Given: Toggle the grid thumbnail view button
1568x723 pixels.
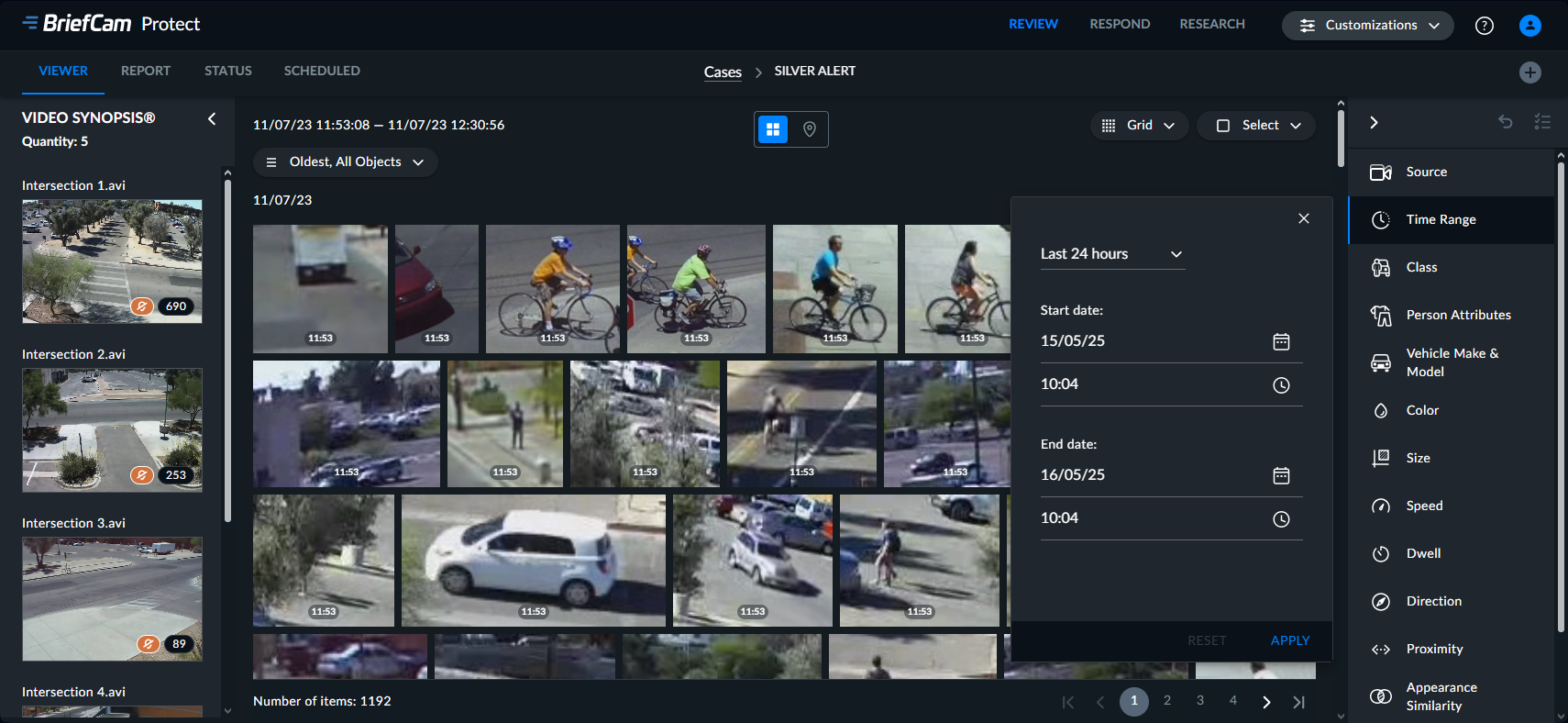Looking at the screenshot, I should pyautogui.click(x=773, y=129).
